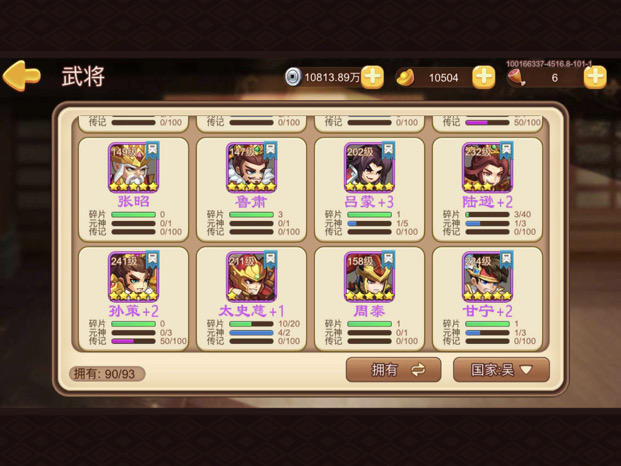Tap the yellow back arrow icon
This screenshot has height=466, width=621.
point(22,76)
